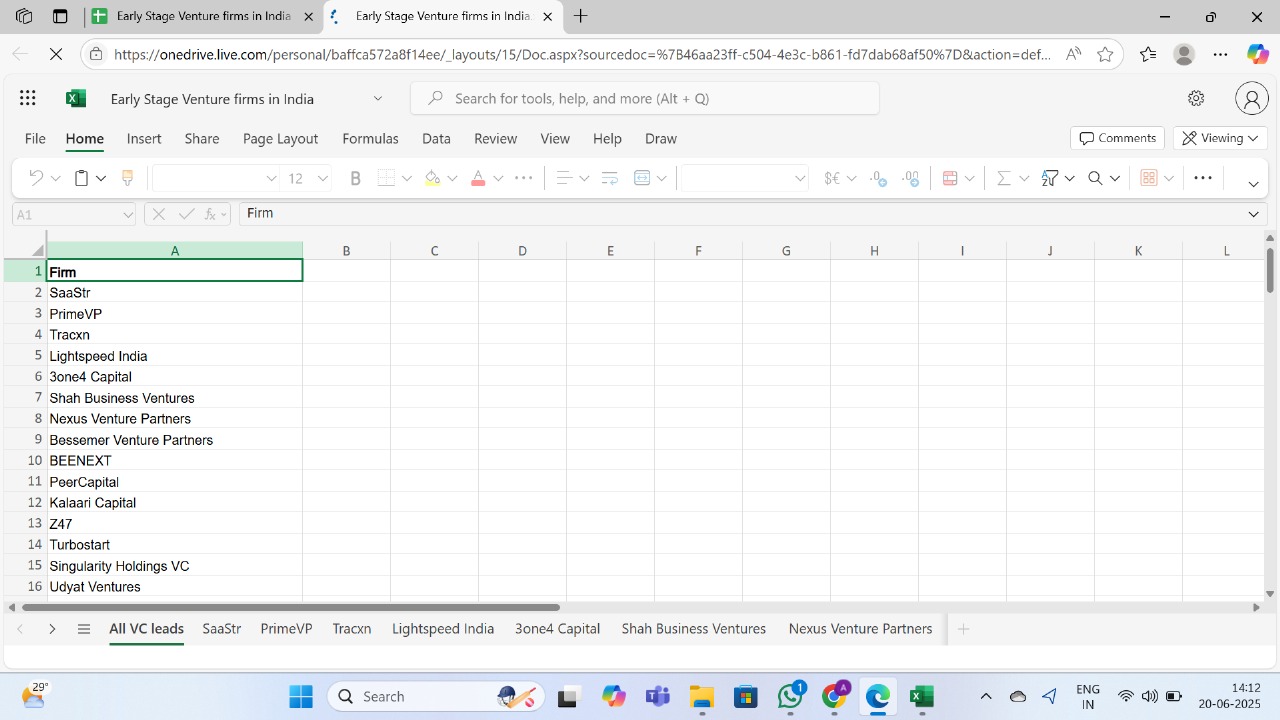Viewport: 1280px width, 720px height.
Task: Open the workbook title dropdown chevron
Action: point(378,98)
